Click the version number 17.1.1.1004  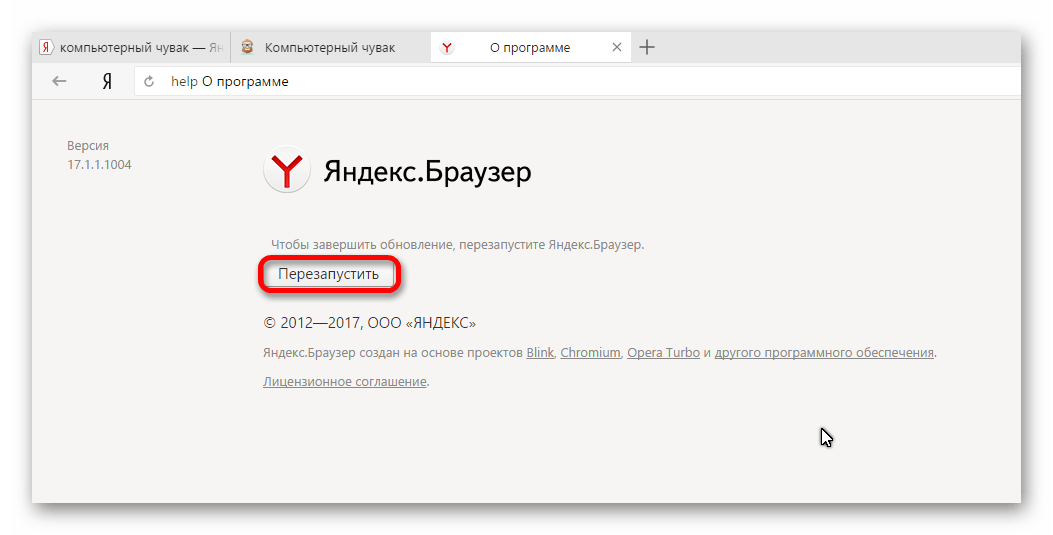coord(99,165)
